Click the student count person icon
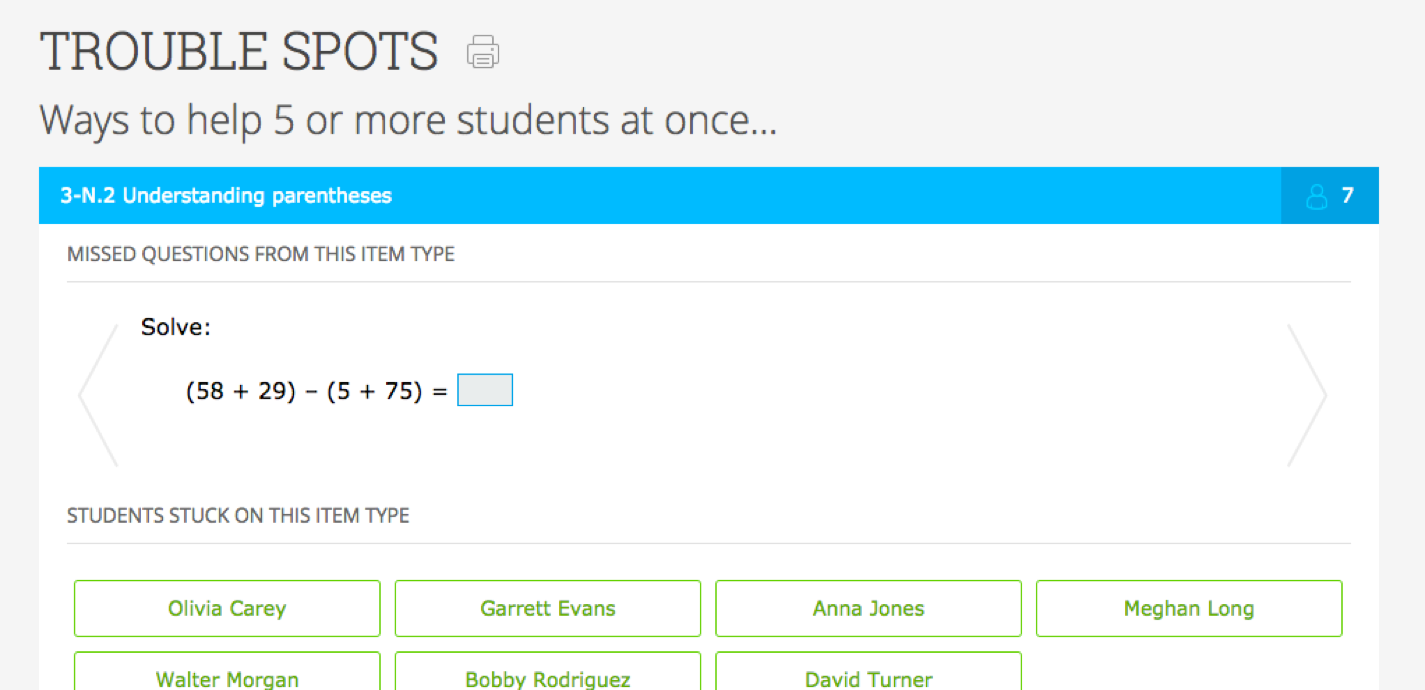The width and height of the screenshot is (1425, 690). (1317, 196)
